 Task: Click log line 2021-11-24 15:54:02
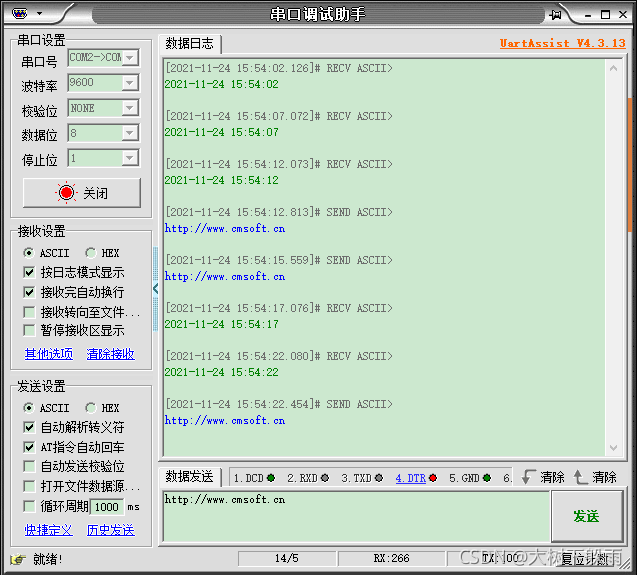coord(221,85)
